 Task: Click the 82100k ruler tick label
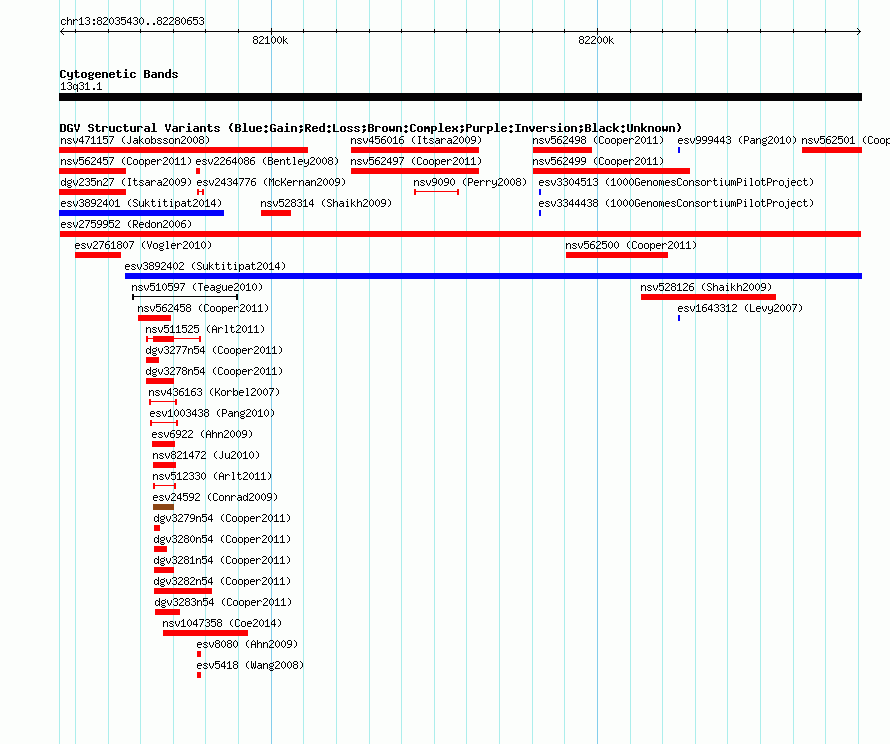tap(270, 40)
